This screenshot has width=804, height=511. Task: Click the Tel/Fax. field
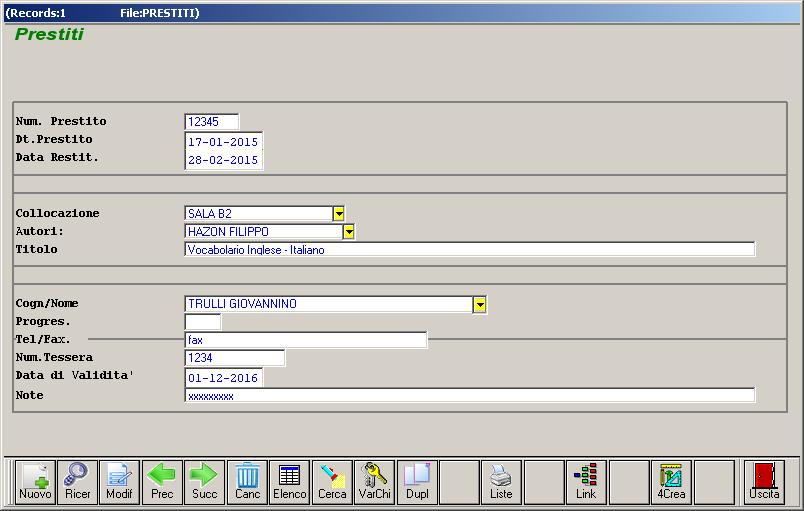(x=306, y=340)
